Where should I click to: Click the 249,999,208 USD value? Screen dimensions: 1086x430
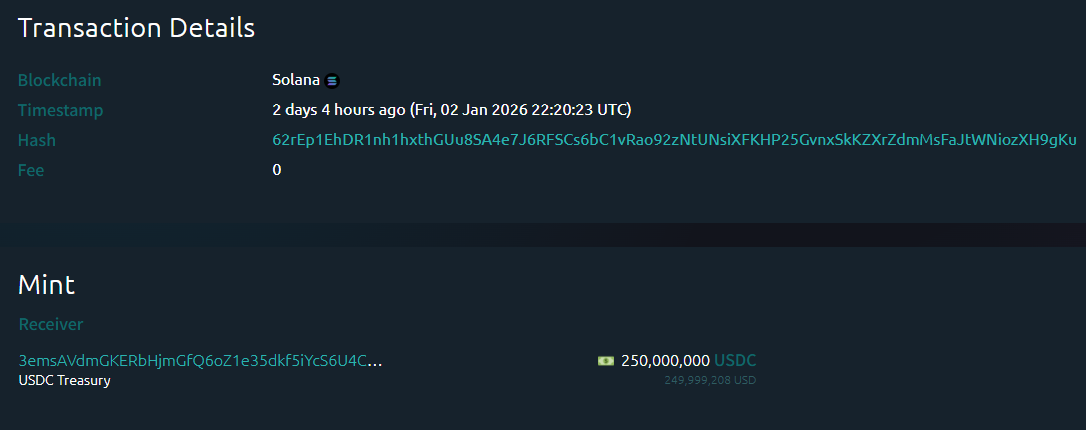tap(710, 380)
